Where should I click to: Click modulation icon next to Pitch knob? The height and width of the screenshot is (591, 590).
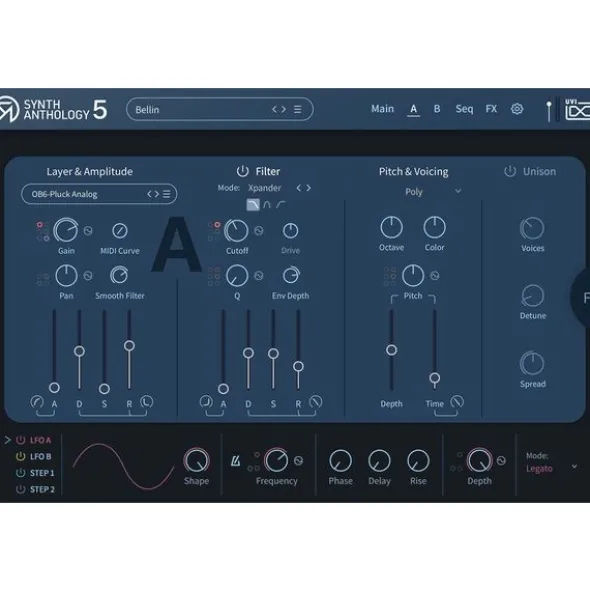coord(435,276)
